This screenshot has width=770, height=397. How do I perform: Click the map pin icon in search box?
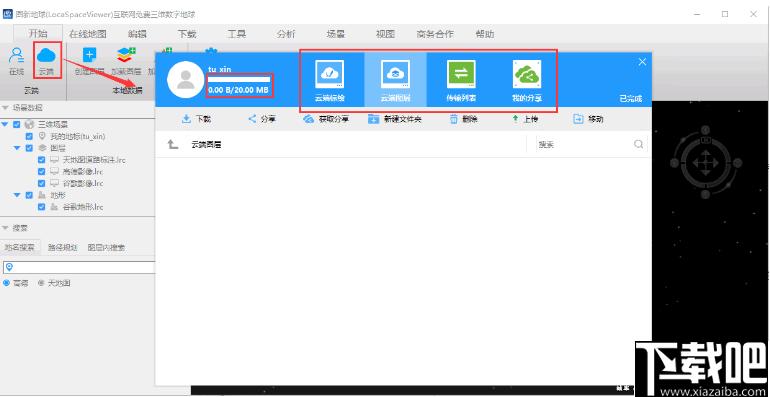pyautogui.click(x=9, y=267)
